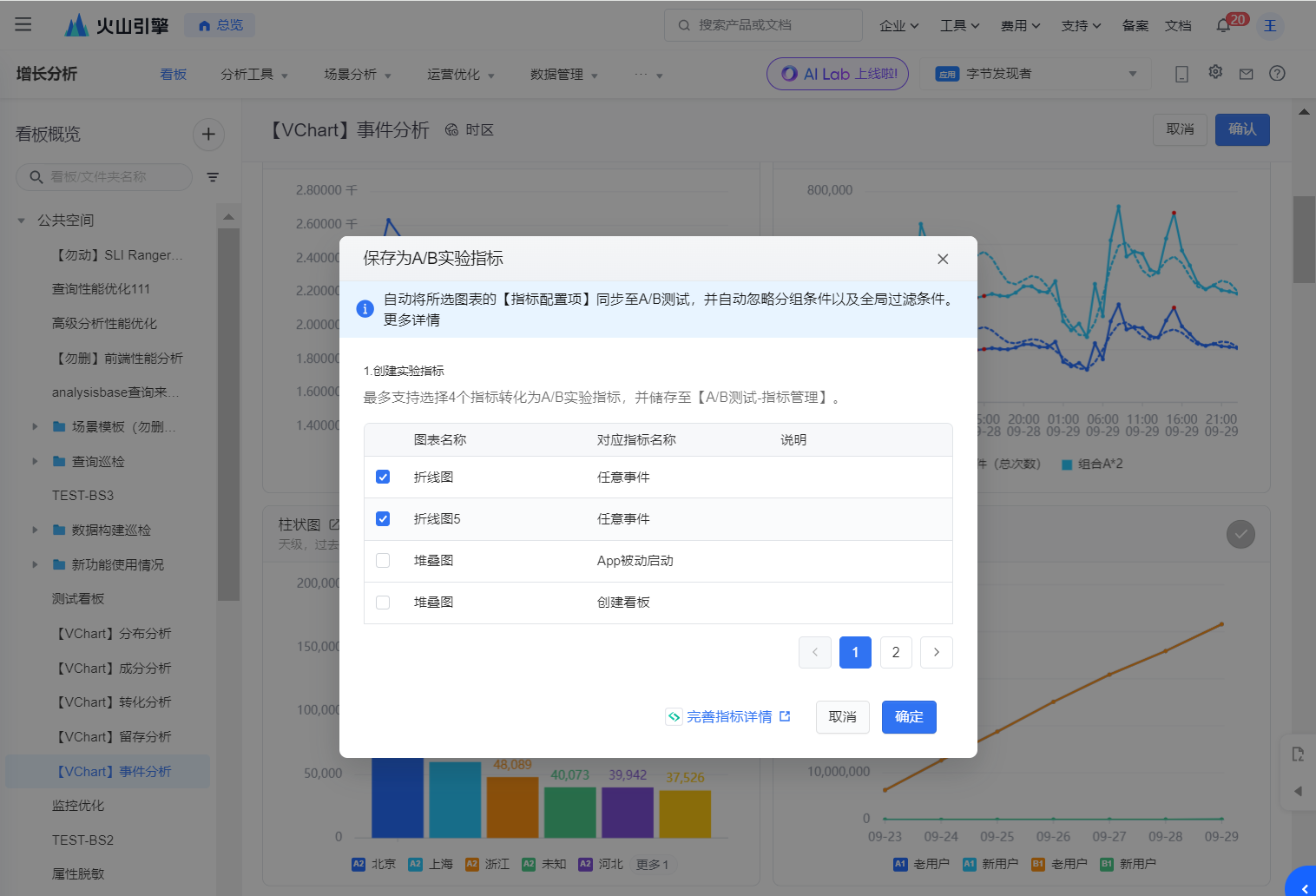Click the 看板/文件夹名称 search field
This screenshot has height=896, width=1316.
[104, 177]
